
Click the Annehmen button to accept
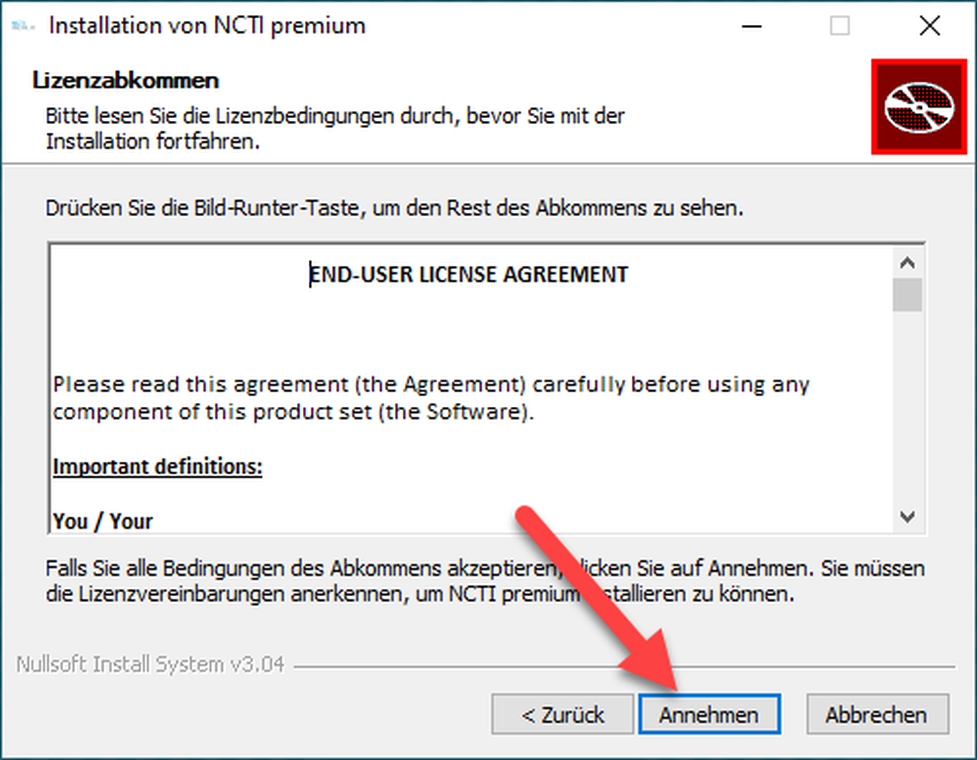point(709,714)
